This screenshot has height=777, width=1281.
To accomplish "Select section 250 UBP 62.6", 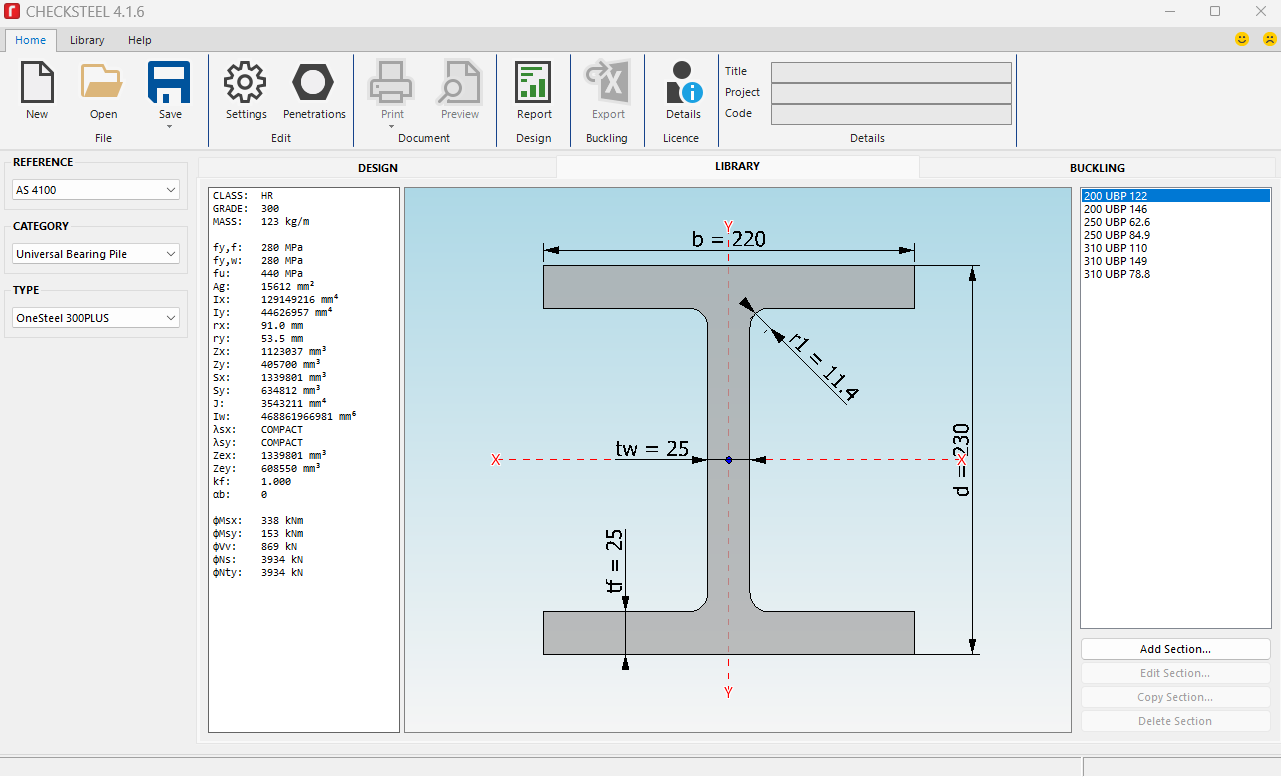I will [x=1175, y=222].
